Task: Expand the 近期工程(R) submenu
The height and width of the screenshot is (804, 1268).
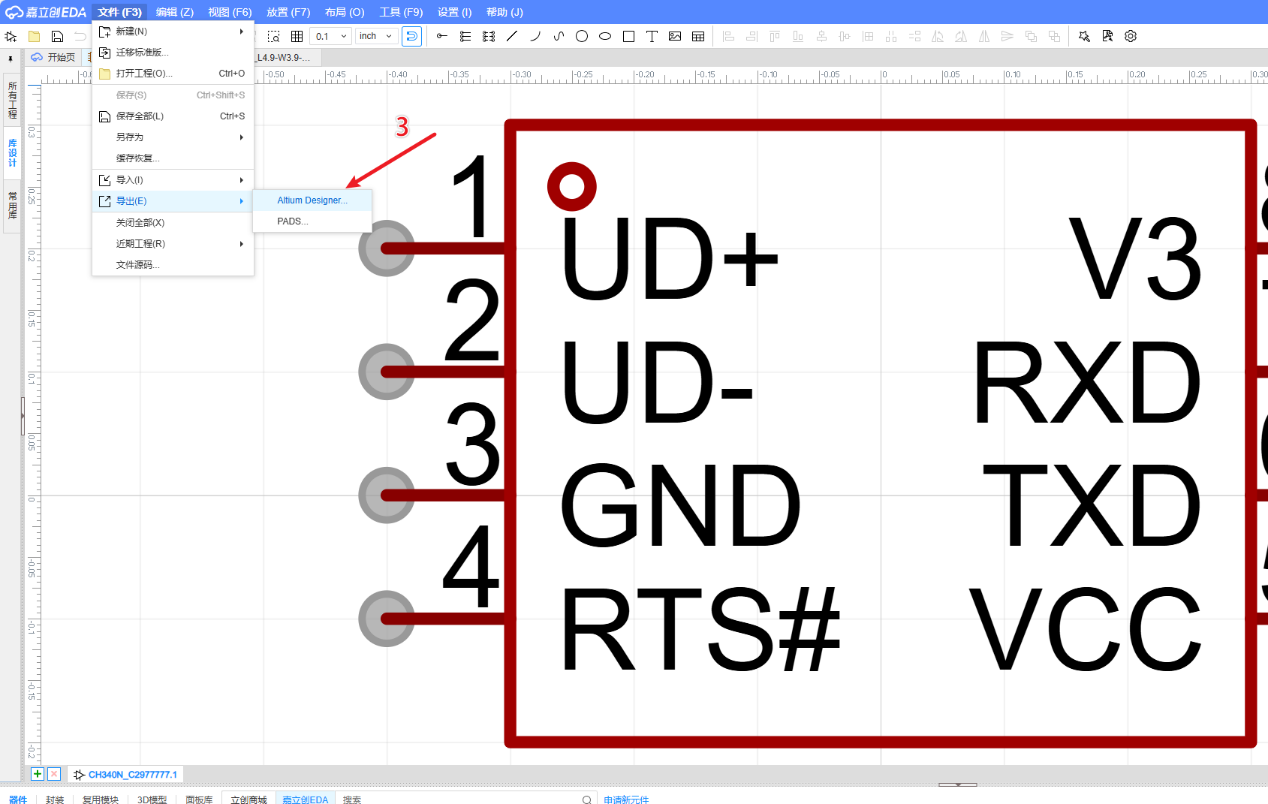Action: point(173,244)
